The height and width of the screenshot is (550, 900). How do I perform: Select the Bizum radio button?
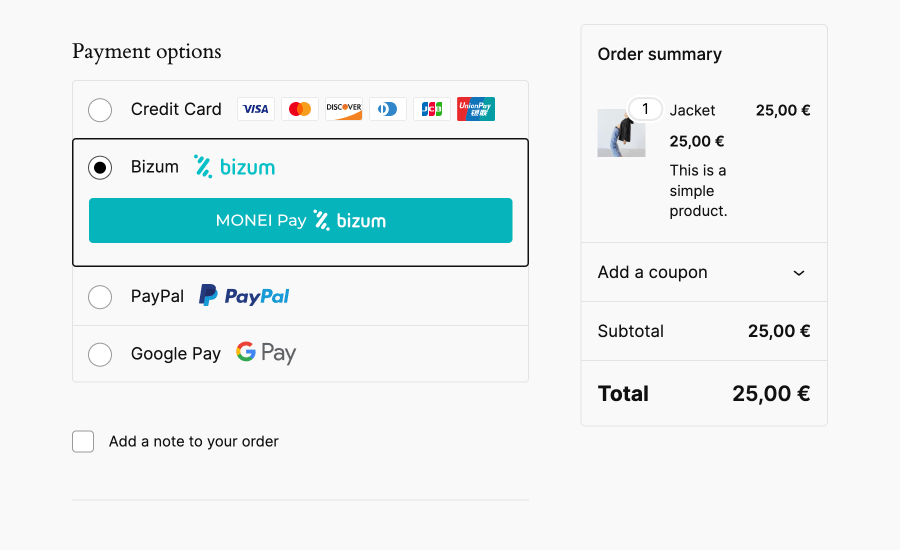pos(100,168)
